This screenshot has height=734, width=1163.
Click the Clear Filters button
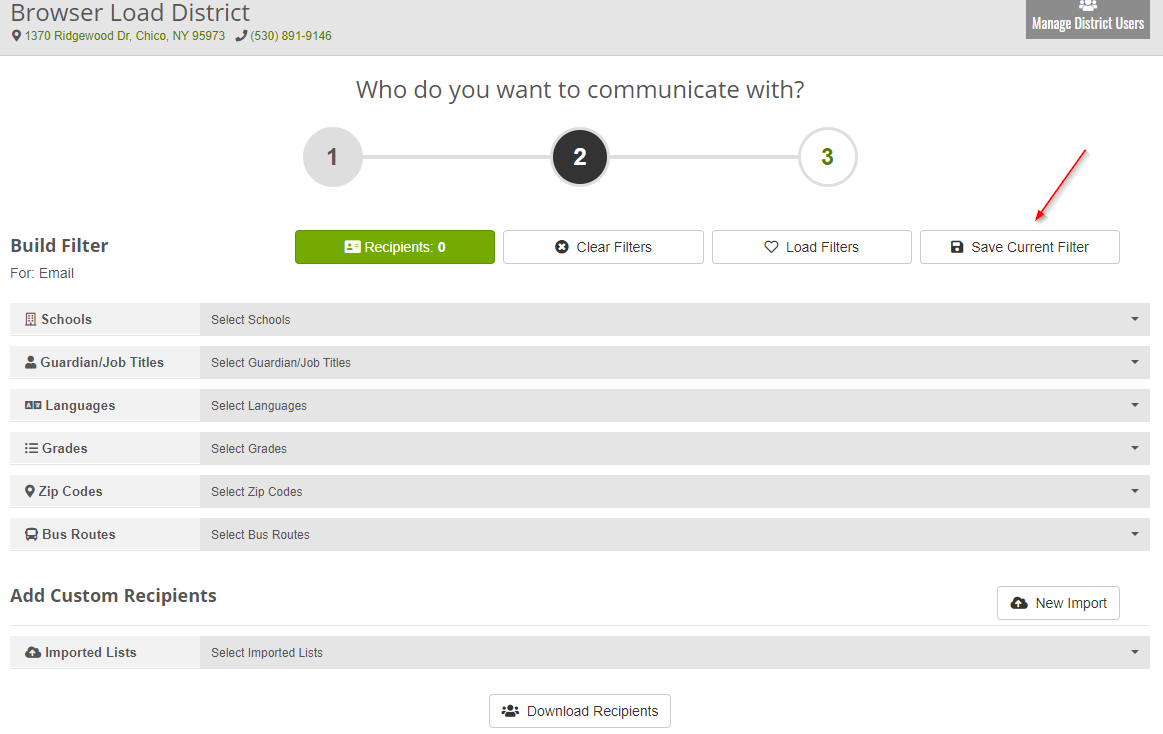tap(603, 247)
